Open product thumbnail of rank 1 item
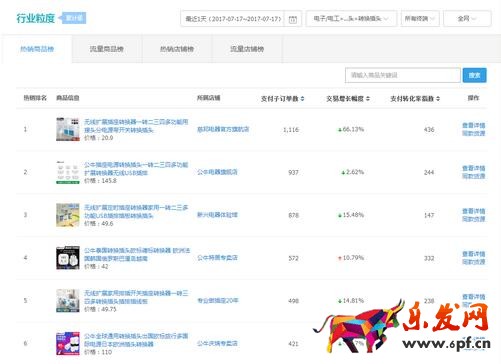Screen dimensions: 501x364 coord(68,129)
